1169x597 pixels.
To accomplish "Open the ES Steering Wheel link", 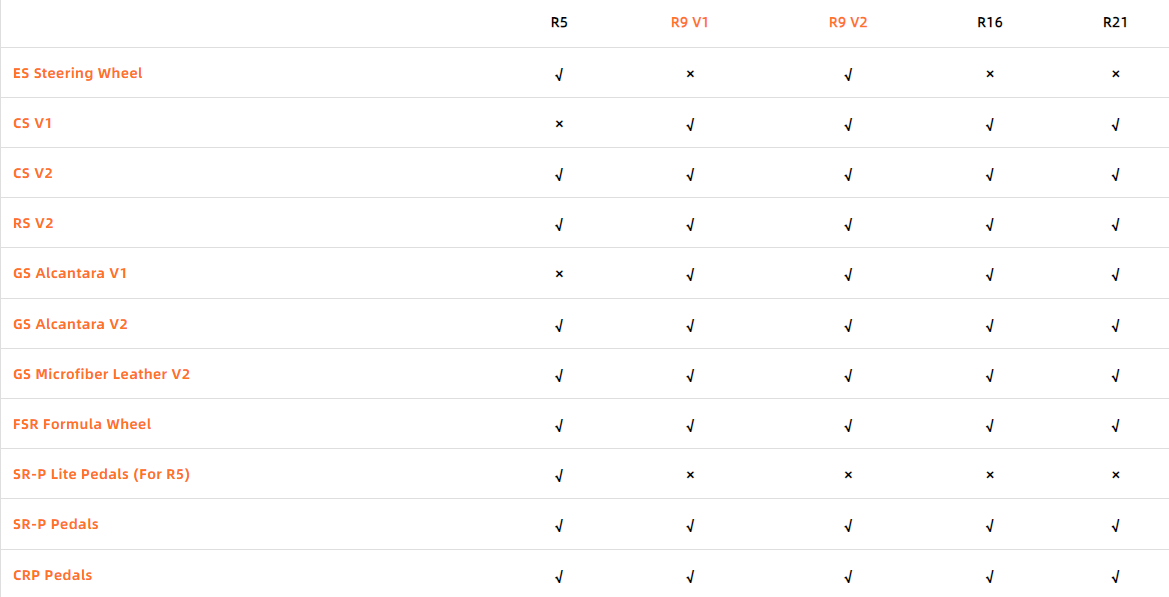I will [78, 73].
